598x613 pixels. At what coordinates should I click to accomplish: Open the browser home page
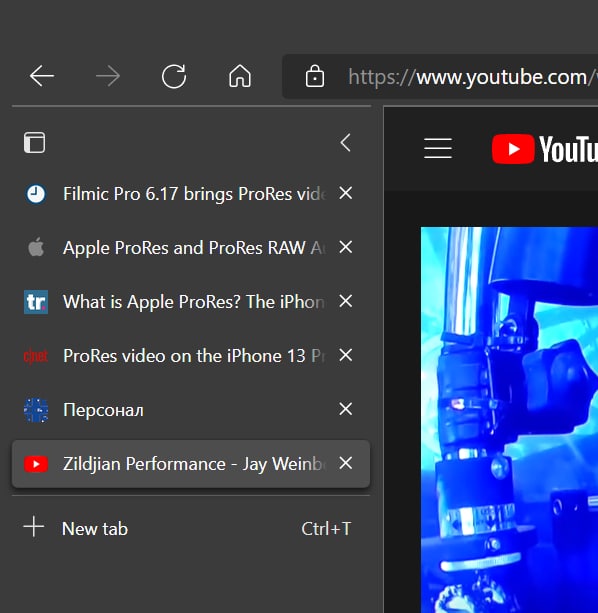pyautogui.click(x=240, y=76)
